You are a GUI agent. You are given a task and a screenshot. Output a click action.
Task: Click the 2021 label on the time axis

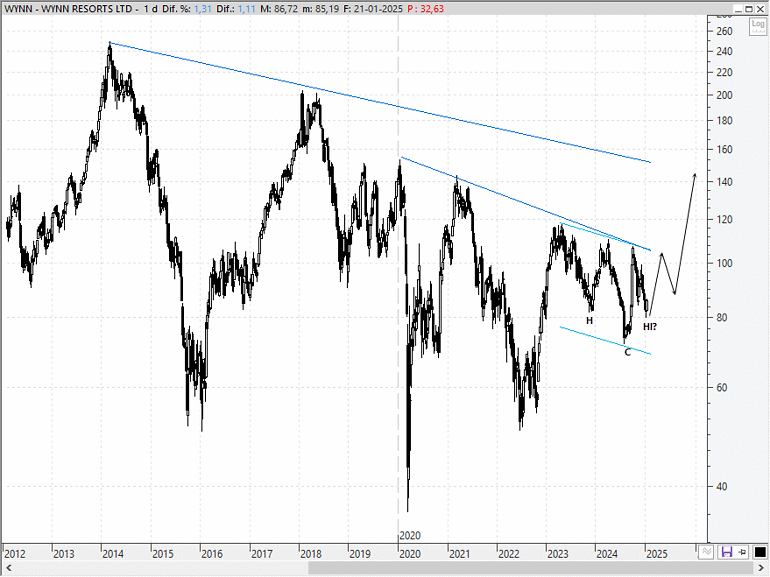pyautogui.click(x=460, y=554)
